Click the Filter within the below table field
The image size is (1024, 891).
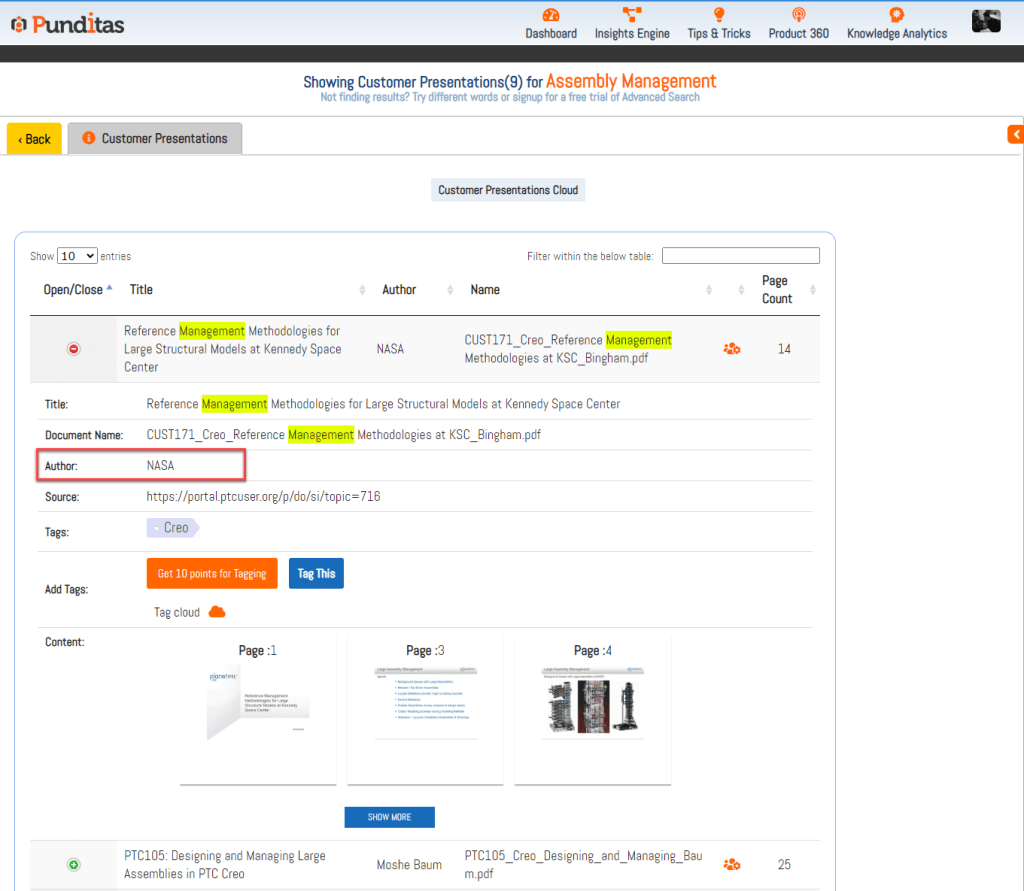tap(740, 256)
